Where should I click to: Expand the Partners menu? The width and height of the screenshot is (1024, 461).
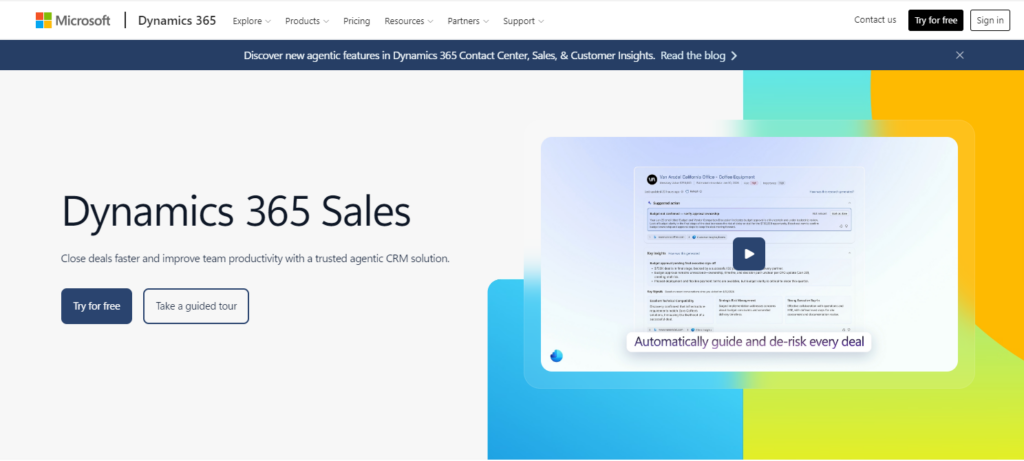click(468, 21)
